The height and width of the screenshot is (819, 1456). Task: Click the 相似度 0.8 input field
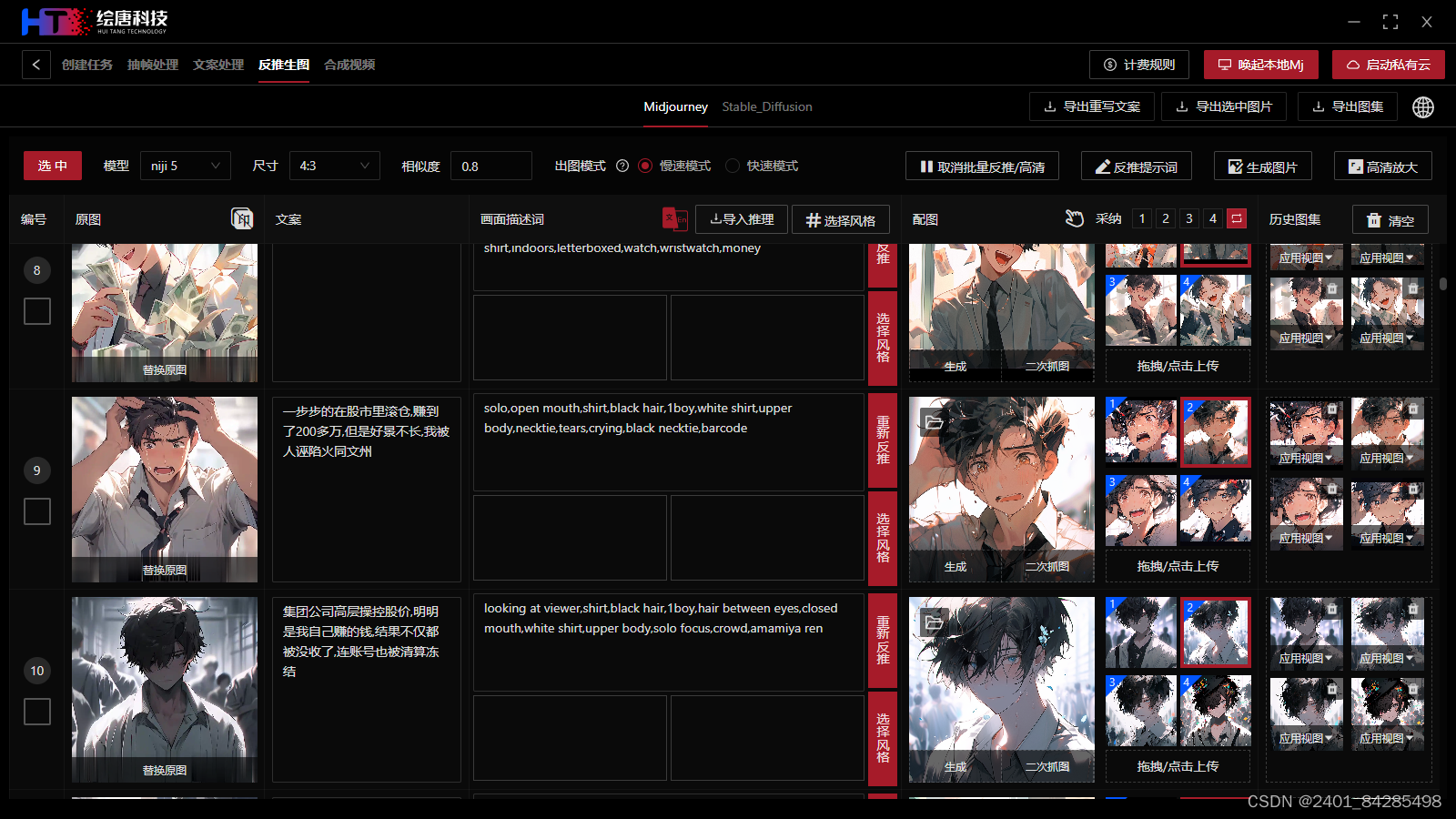coord(491,166)
